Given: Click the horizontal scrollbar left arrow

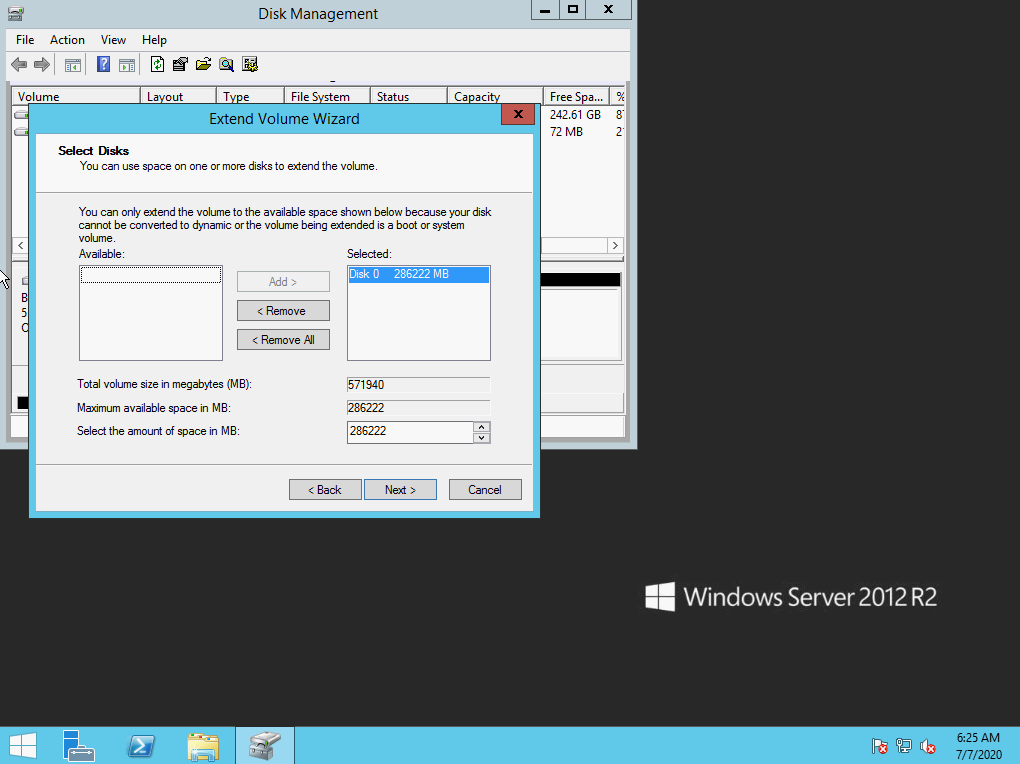Looking at the screenshot, I should tap(21, 245).
